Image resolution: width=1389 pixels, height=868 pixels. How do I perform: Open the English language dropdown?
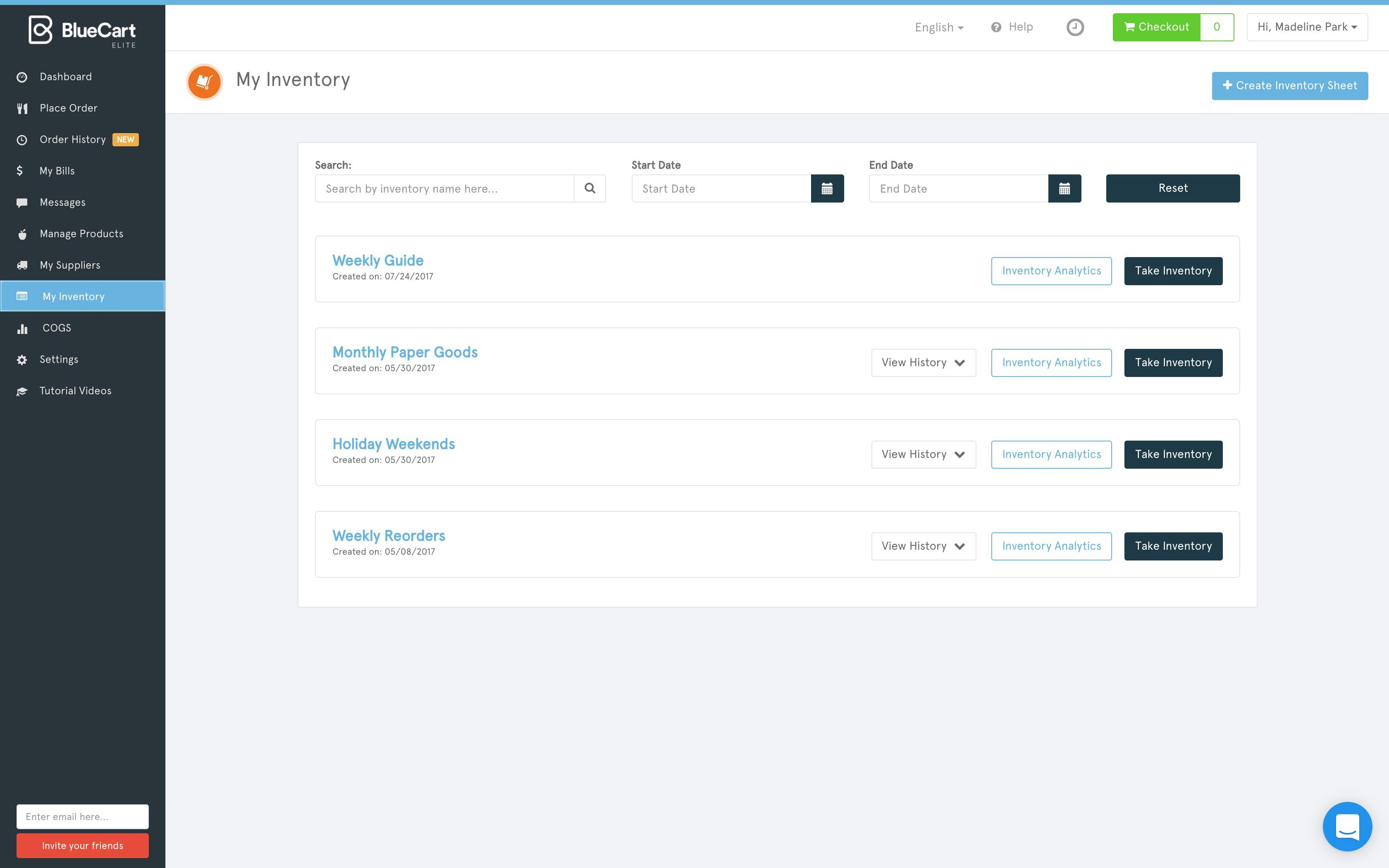(x=938, y=27)
